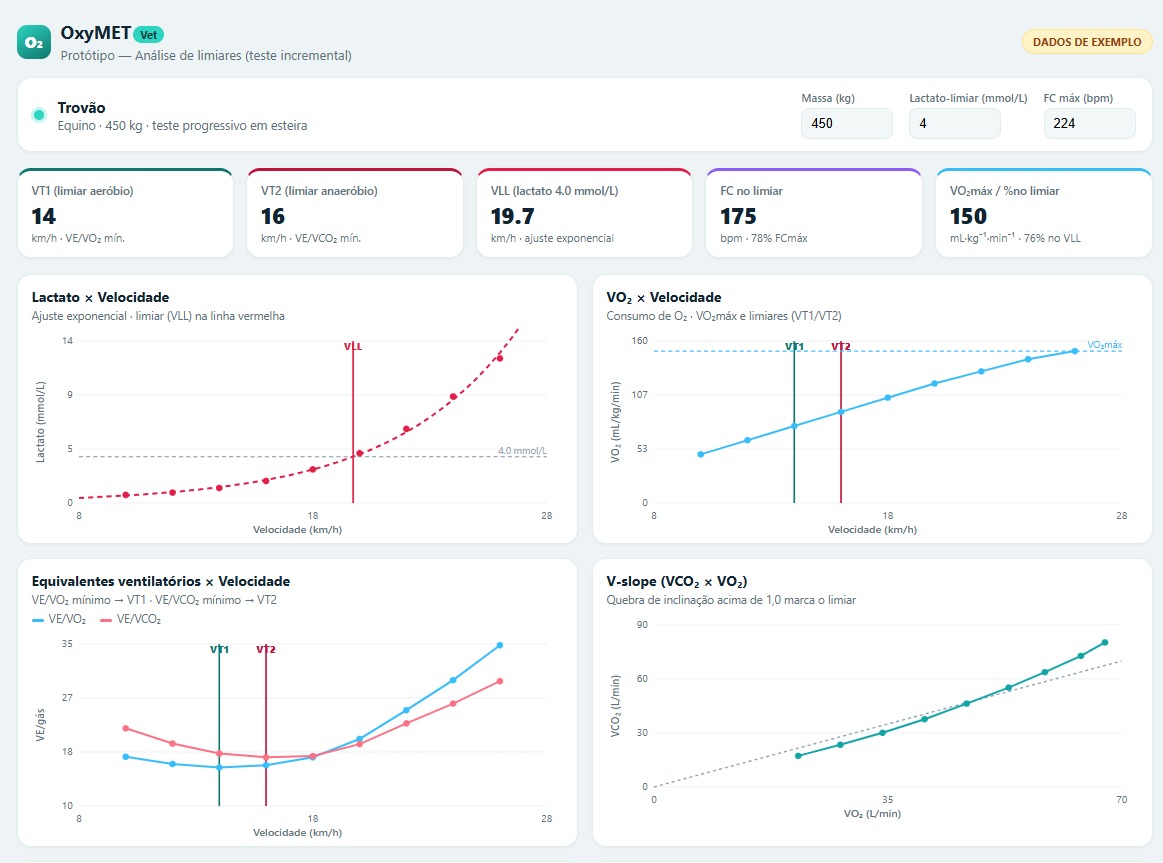Click the subtitle Ajuste exponencial · limiar (VLL)

158,316
